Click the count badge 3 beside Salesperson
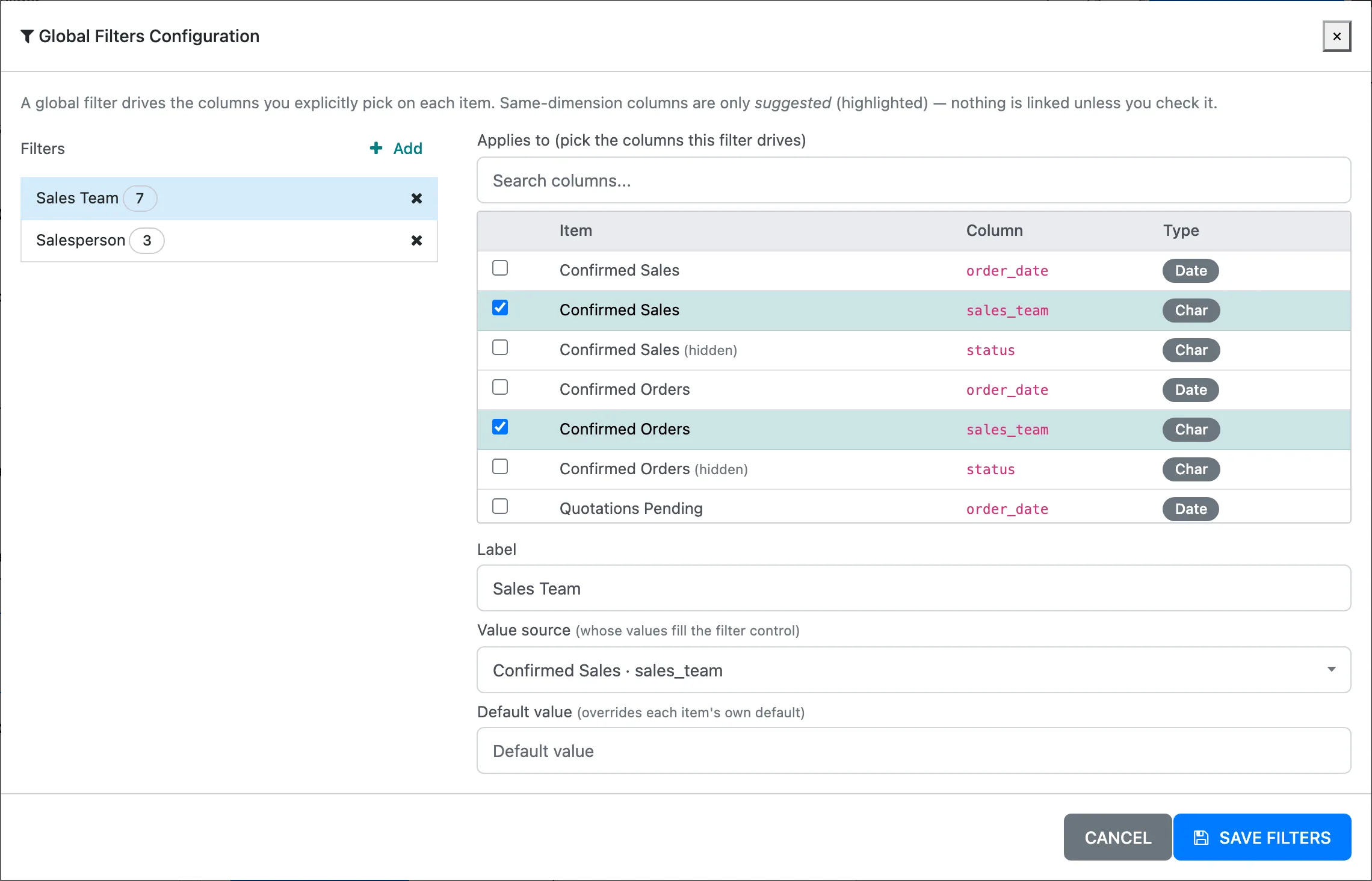The image size is (1372, 881). (x=147, y=241)
